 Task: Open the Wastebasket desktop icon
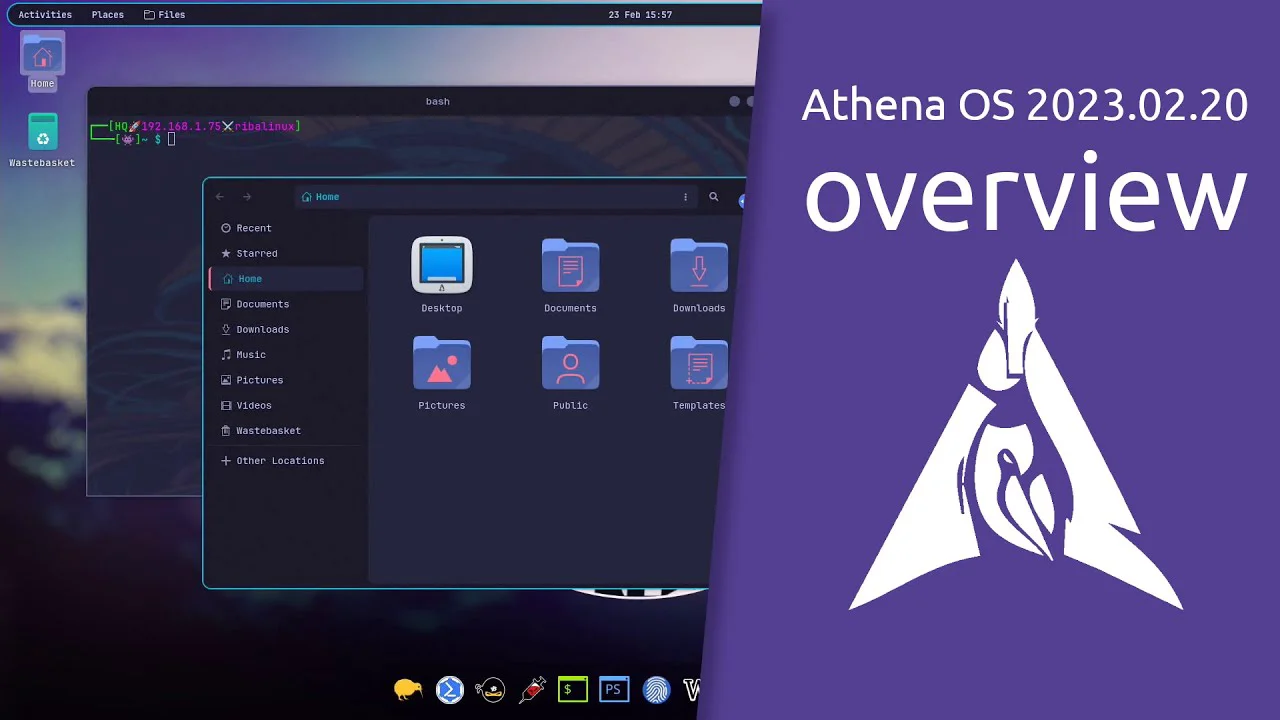tap(42, 140)
